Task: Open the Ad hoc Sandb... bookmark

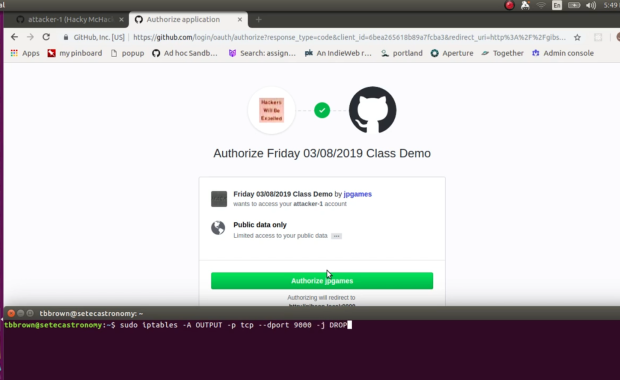Action: click(185, 53)
